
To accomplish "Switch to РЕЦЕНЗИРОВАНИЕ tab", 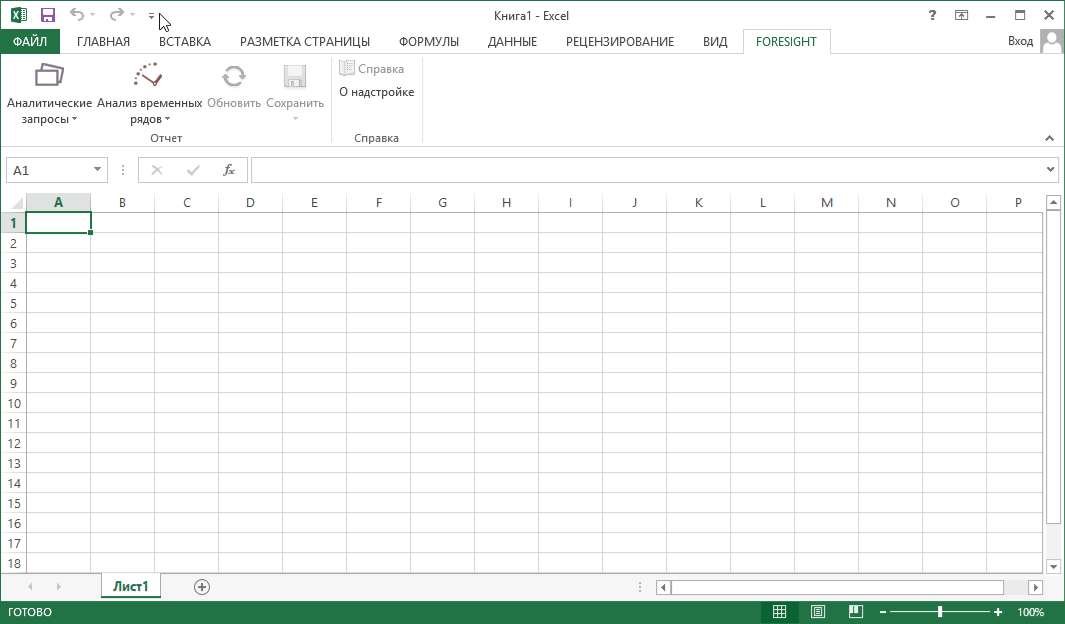I will coord(620,41).
